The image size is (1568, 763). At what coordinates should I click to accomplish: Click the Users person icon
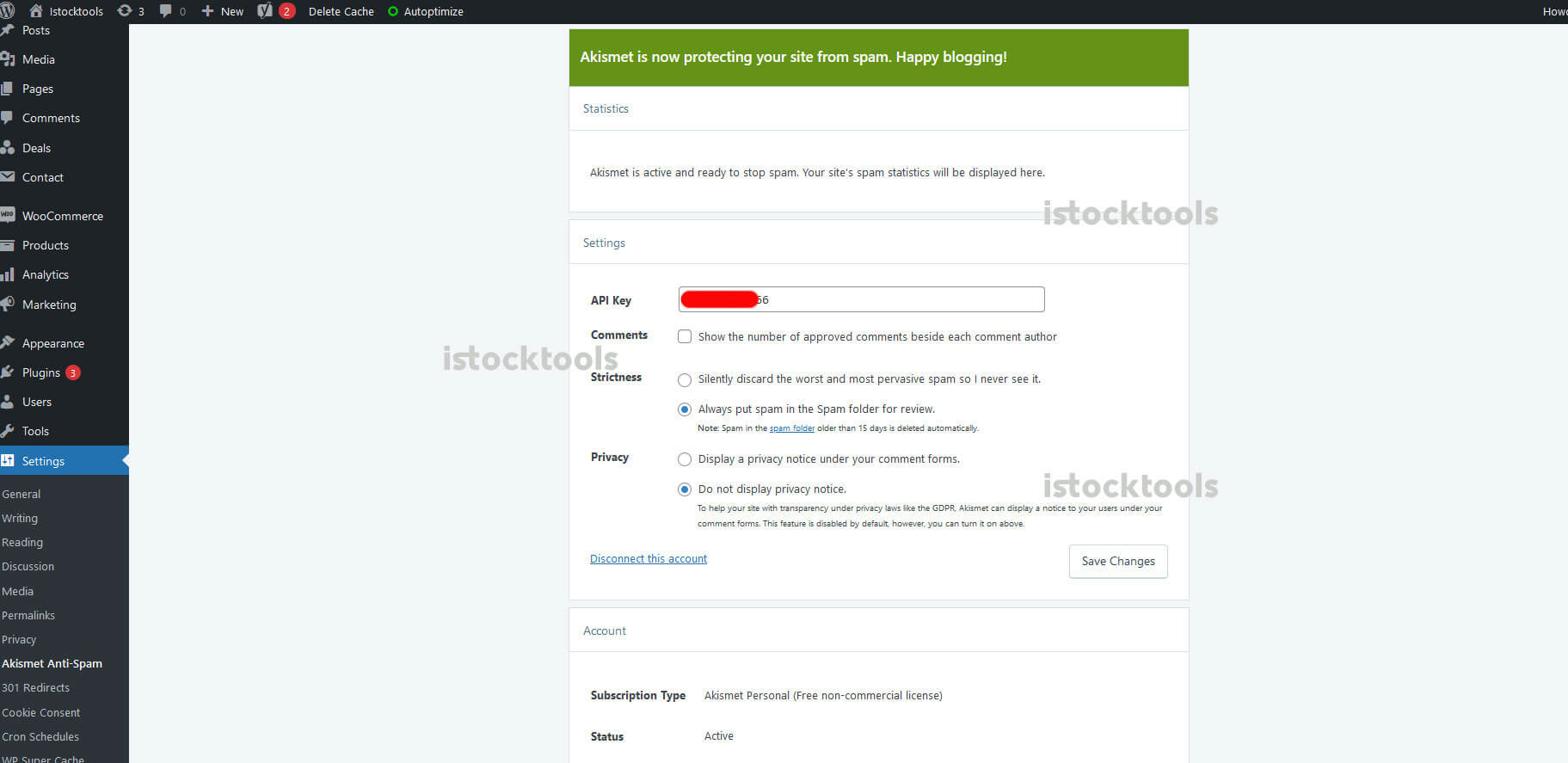click(x=7, y=402)
